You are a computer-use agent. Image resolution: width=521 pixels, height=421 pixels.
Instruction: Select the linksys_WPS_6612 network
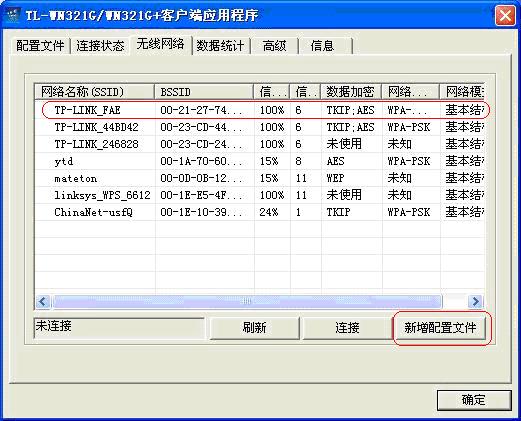[260, 195]
